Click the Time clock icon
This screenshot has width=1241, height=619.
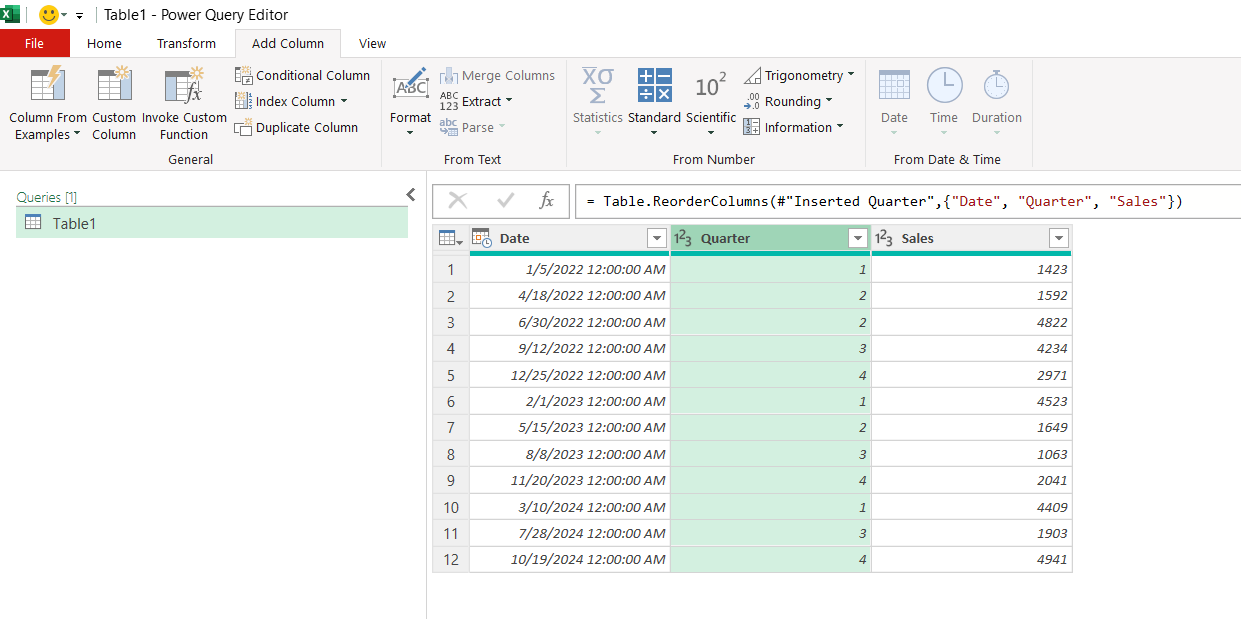tap(944, 85)
